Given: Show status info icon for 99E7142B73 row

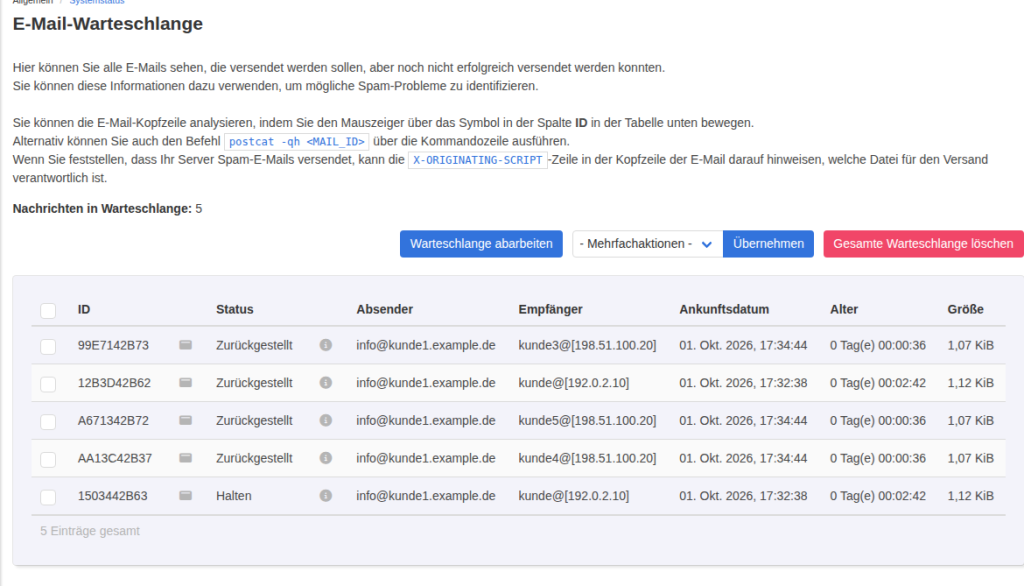Looking at the screenshot, I should 326,345.
